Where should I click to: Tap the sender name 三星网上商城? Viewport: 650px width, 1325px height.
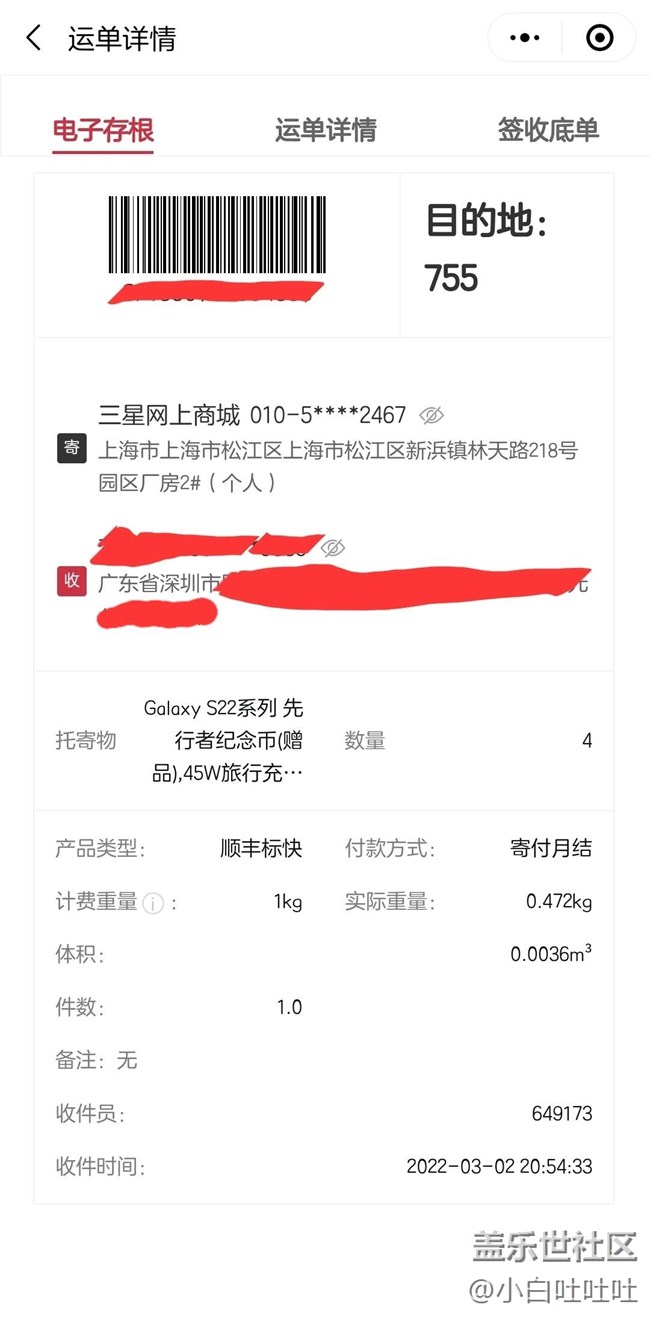pyautogui.click(x=169, y=414)
